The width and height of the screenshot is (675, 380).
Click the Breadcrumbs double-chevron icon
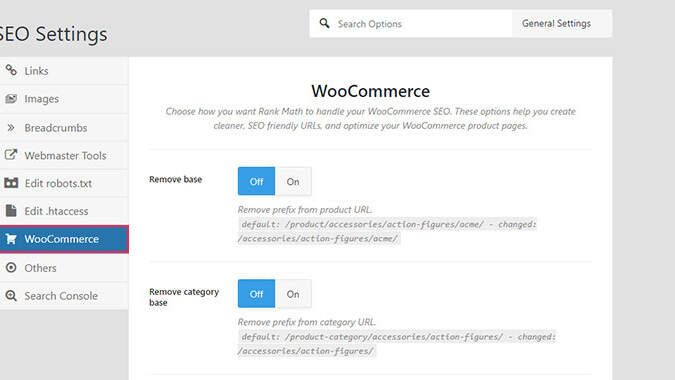tap(11, 127)
